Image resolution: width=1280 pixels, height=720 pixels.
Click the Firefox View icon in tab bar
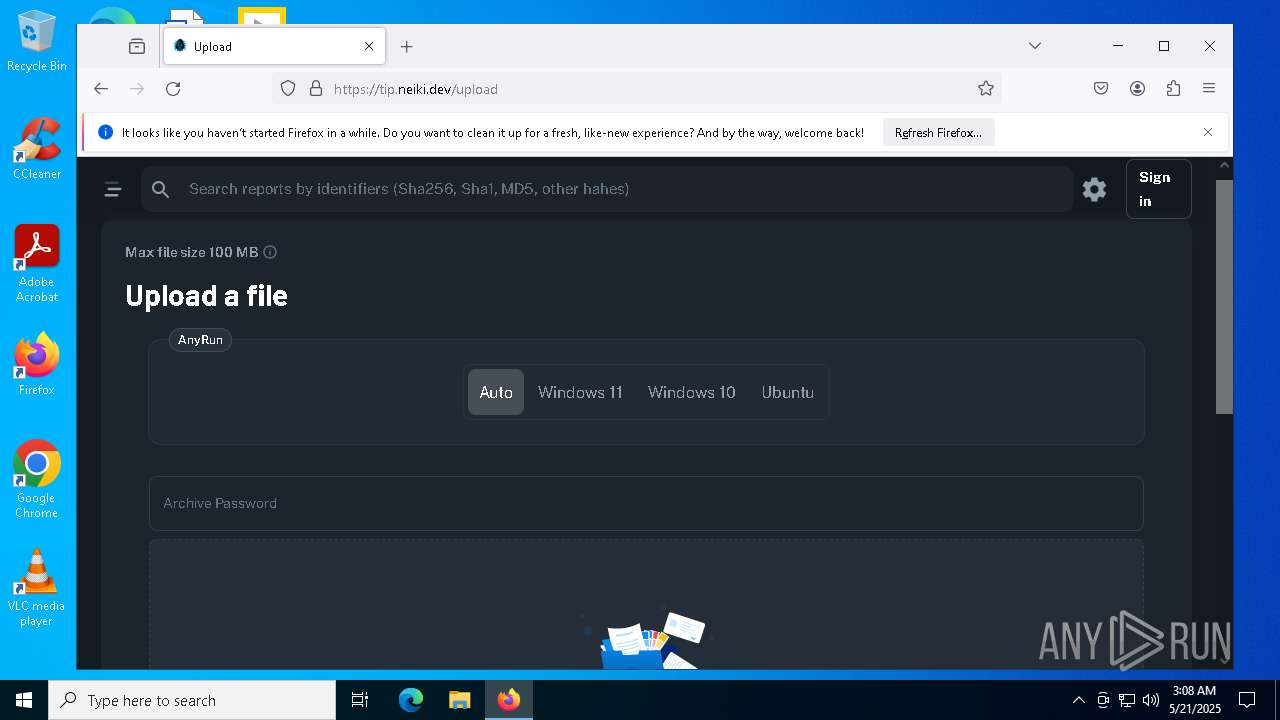point(137,46)
